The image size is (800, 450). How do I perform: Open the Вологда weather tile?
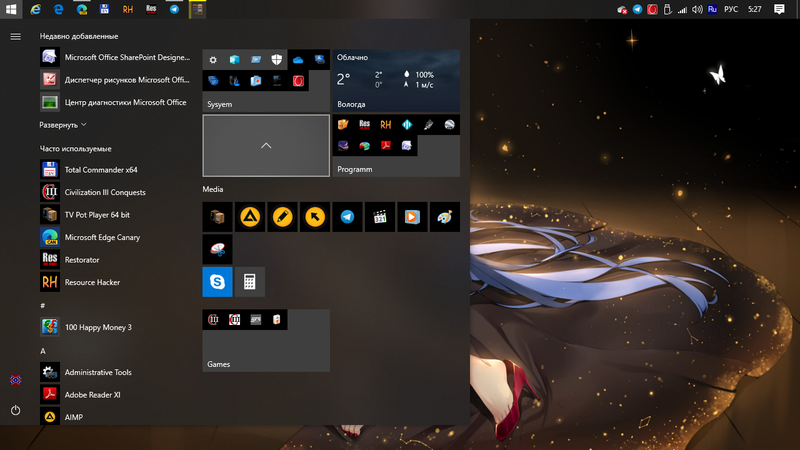click(x=396, y=81)
